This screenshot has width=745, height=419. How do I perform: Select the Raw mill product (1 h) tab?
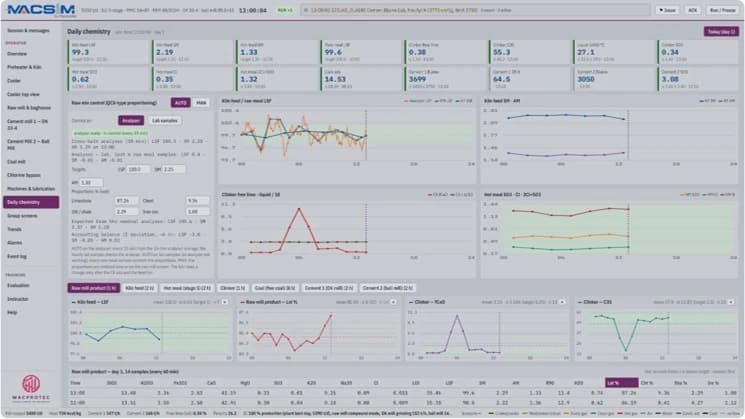pos(94,288)
